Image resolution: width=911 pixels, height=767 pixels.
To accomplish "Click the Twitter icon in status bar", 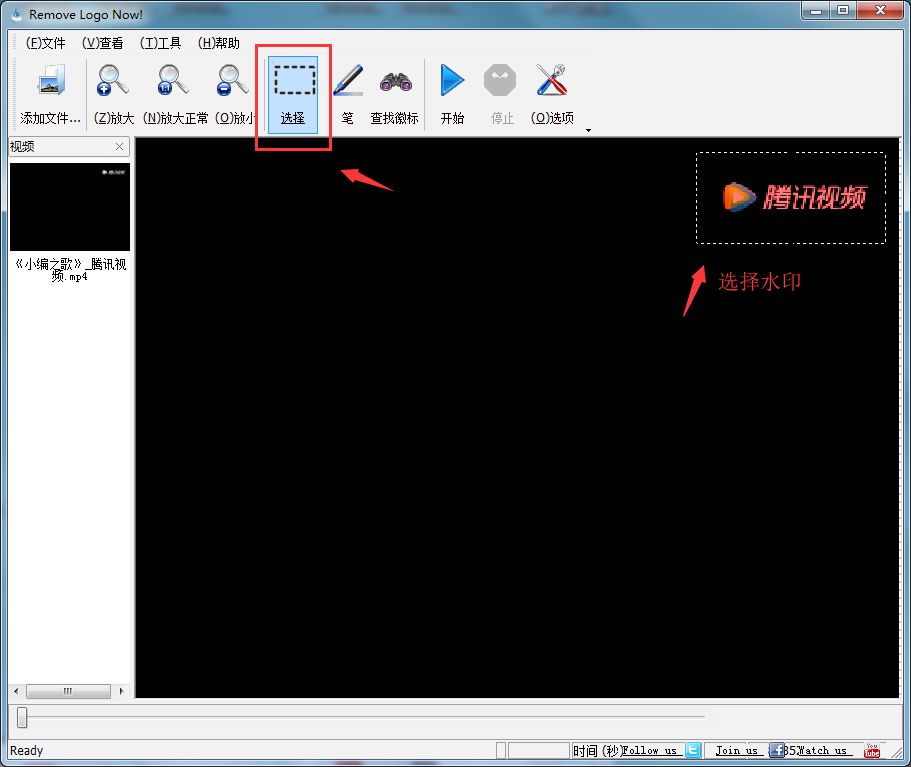I will pyautogui.click(x=693, y=751).
